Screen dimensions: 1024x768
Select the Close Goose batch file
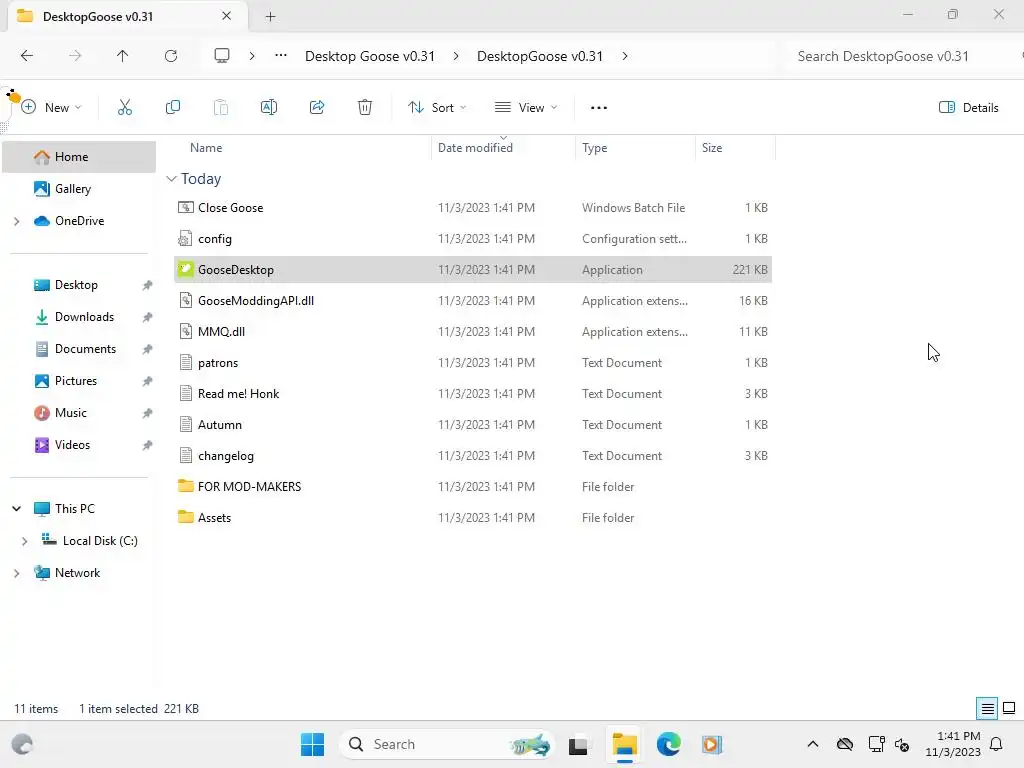(473, 208)
